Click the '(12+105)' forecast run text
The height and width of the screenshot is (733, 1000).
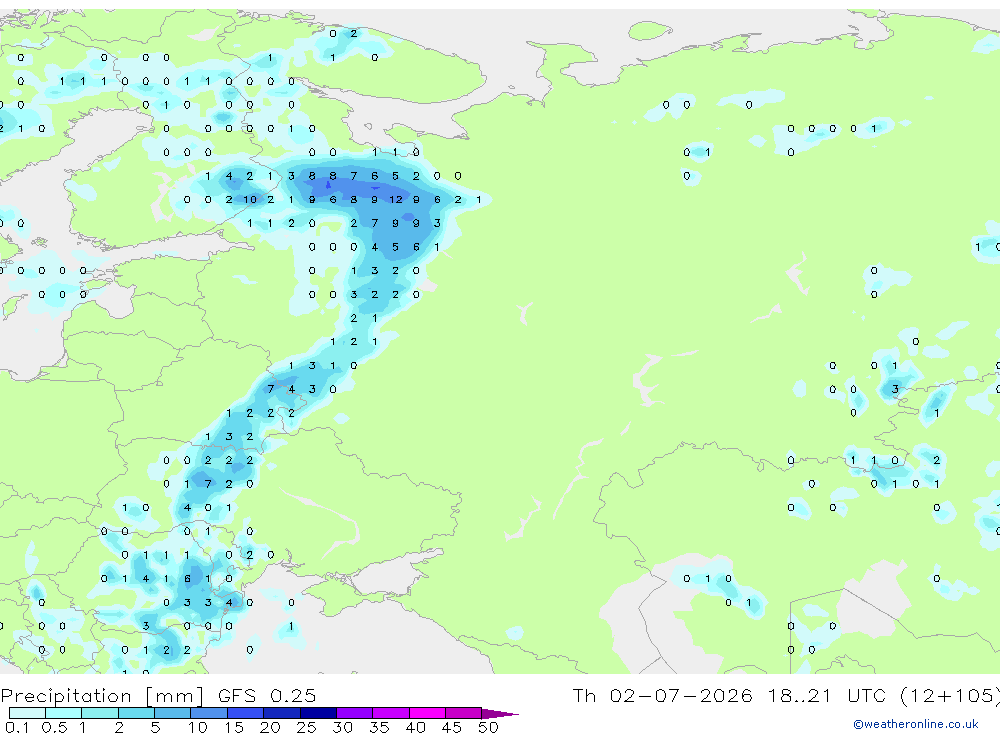[950, 695]
